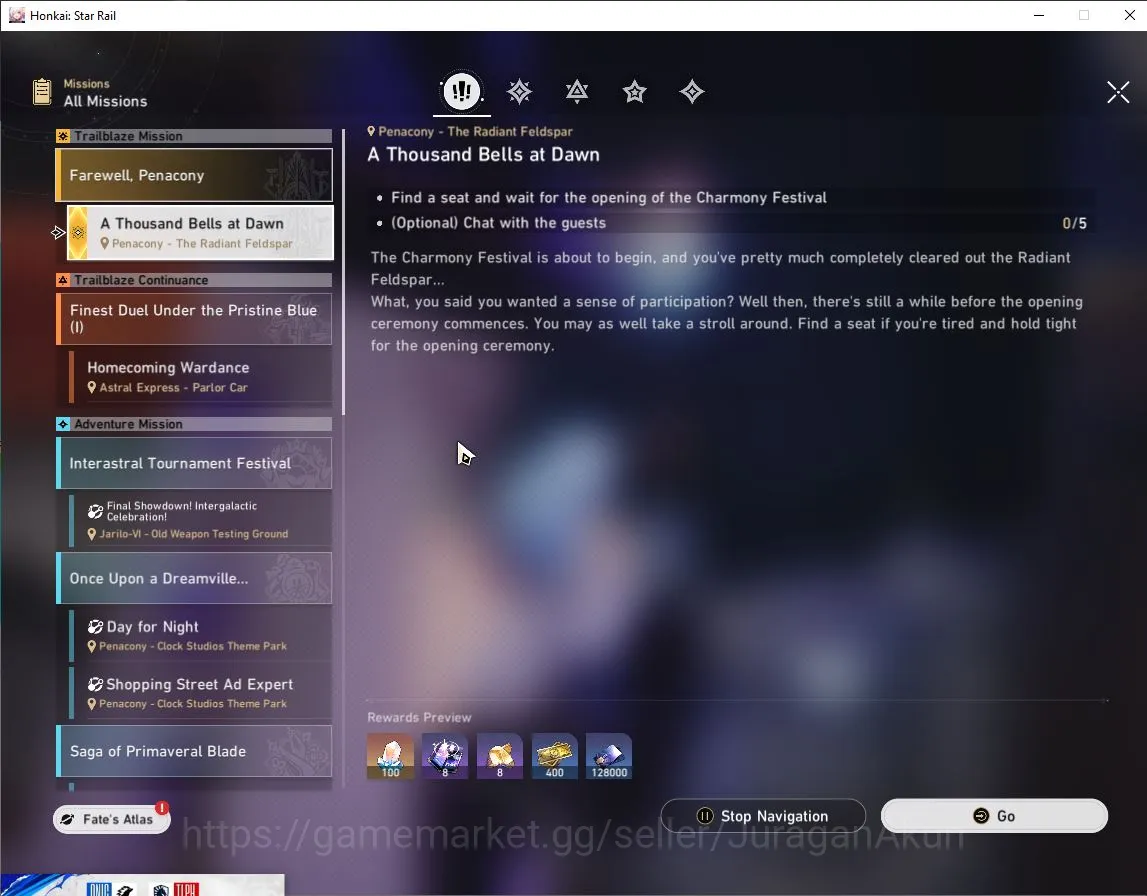This screenshot has width=1147, height=896.
Task: Collapse Interastral Tournament Festival group
Action: [x=194, y=463]
